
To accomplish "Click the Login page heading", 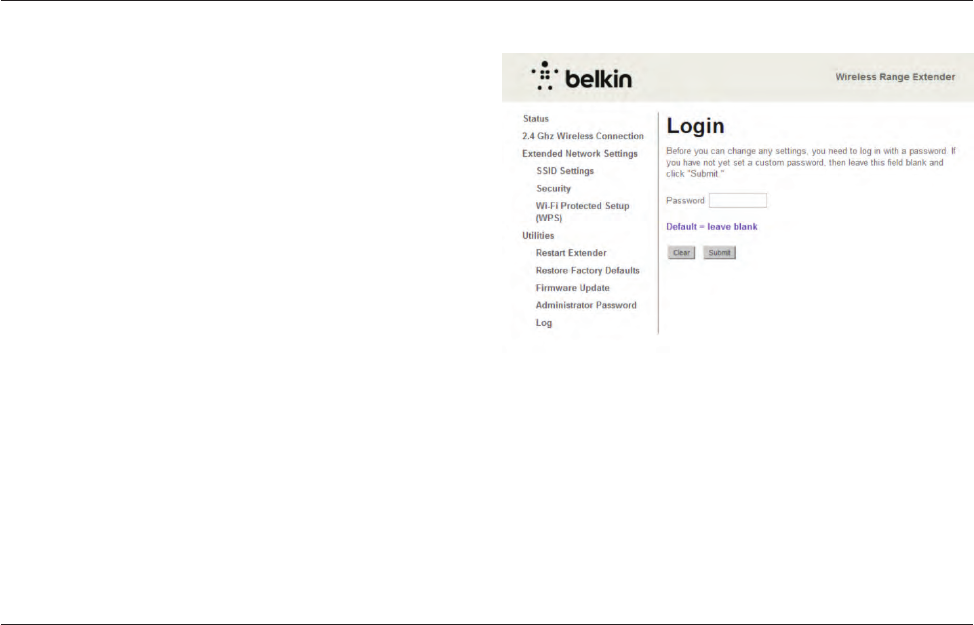I will pos(695,126).
